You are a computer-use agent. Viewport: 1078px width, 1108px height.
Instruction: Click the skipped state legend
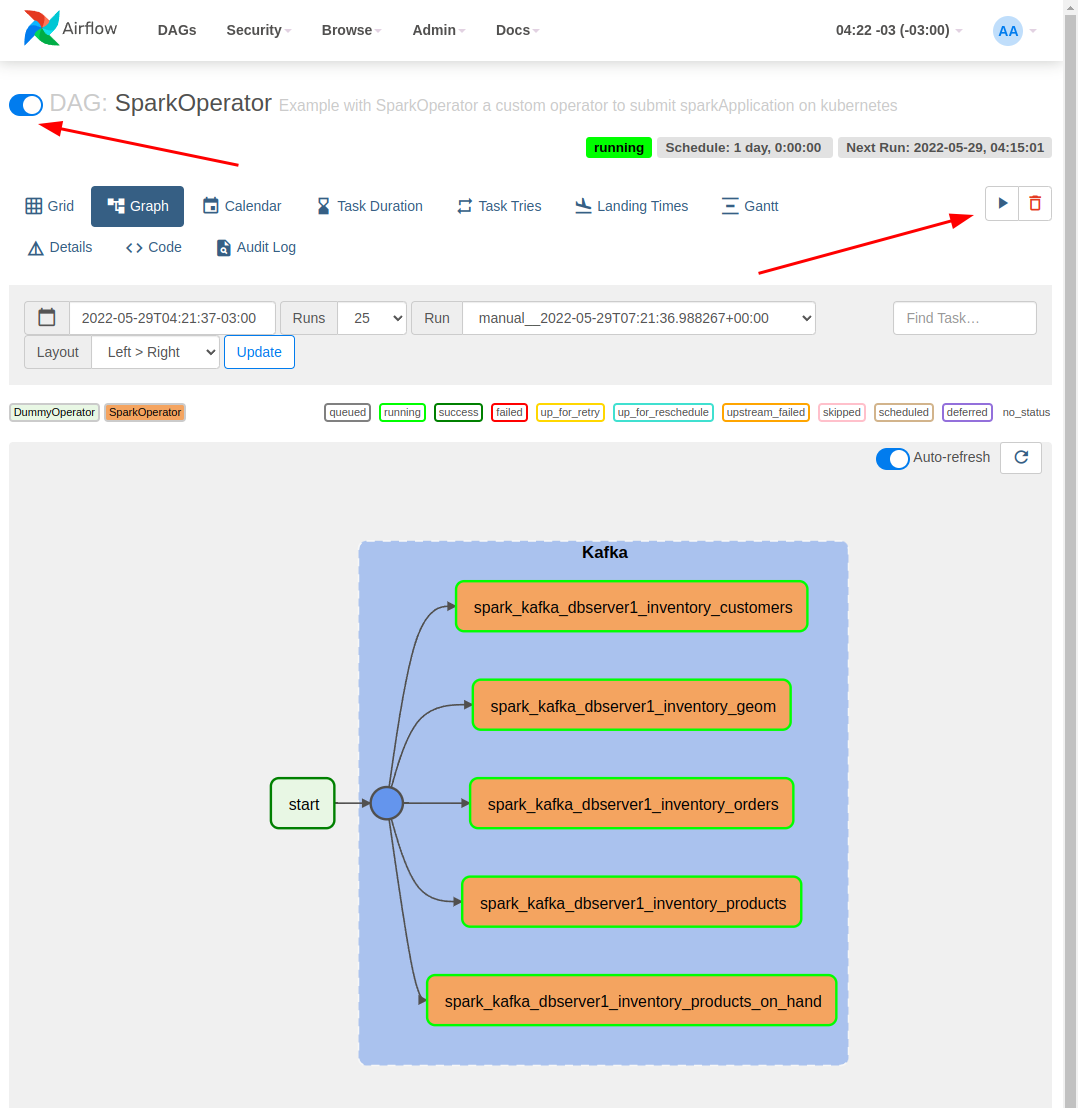click(x=842, y=413)
